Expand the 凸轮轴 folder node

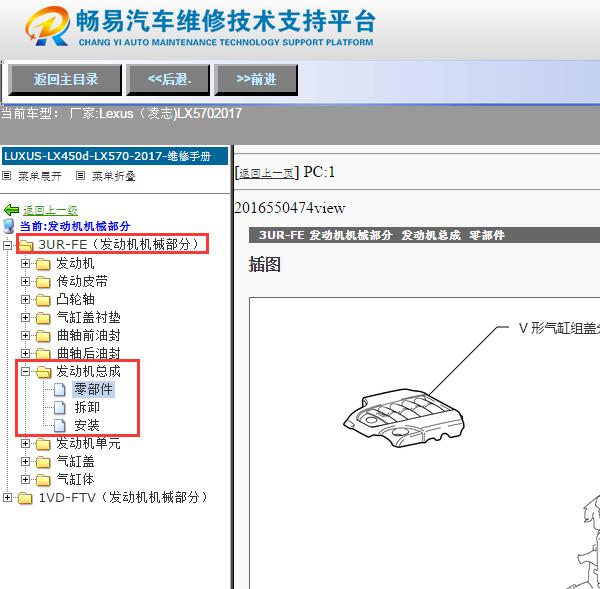[x=25, y=299]
